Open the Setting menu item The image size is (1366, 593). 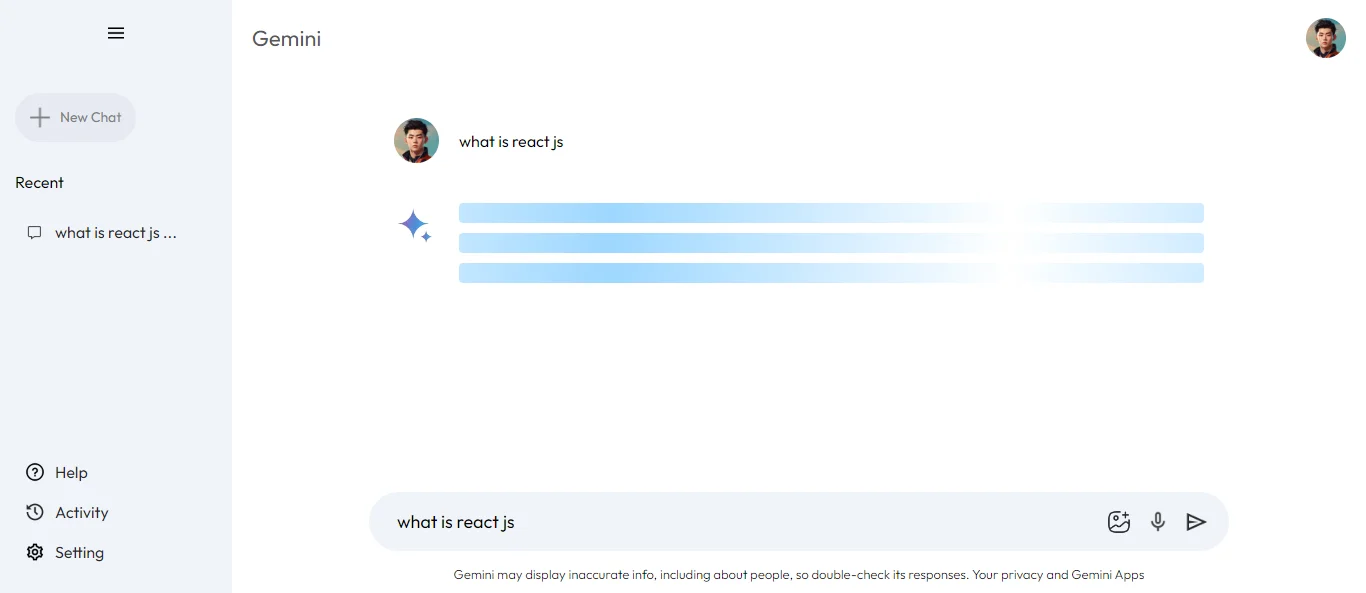click(x=79, y=553)
